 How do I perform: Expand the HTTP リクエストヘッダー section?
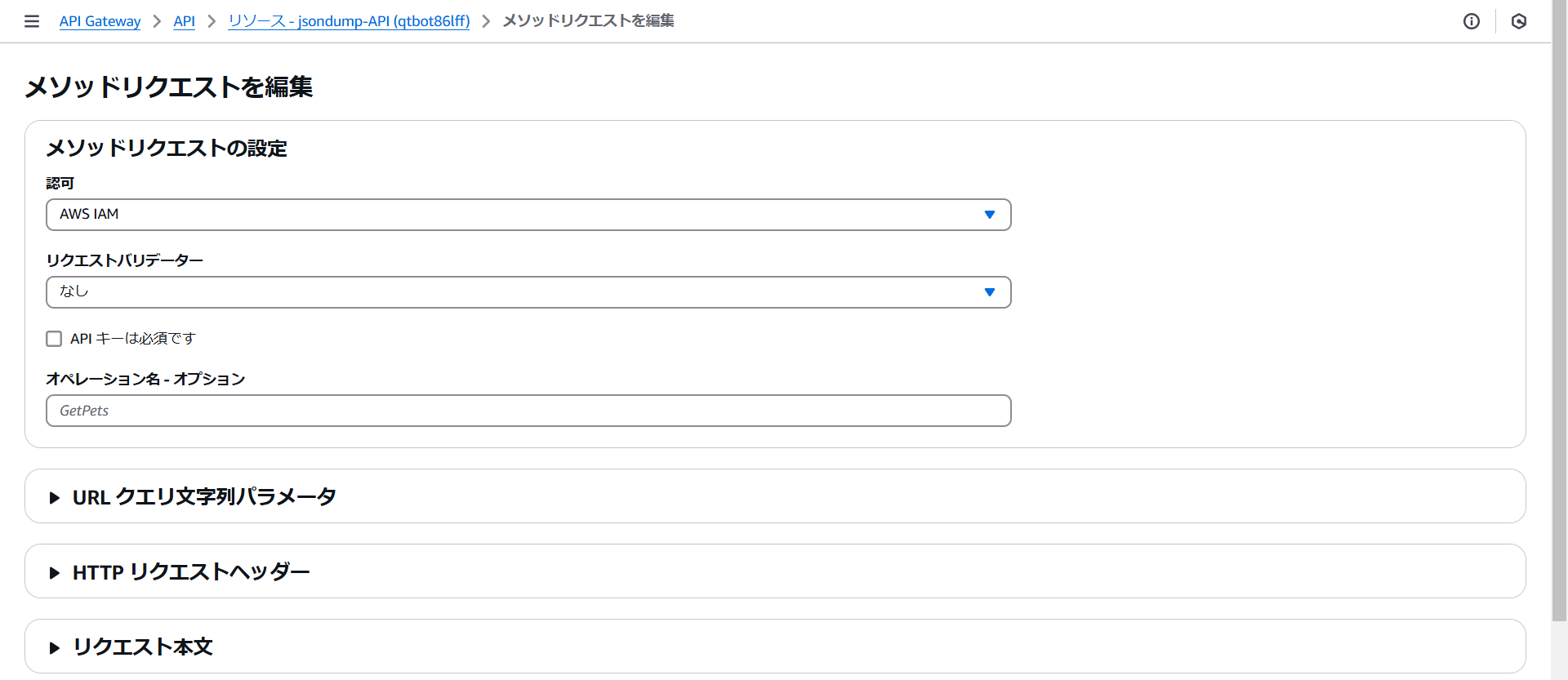click(191, 572)
